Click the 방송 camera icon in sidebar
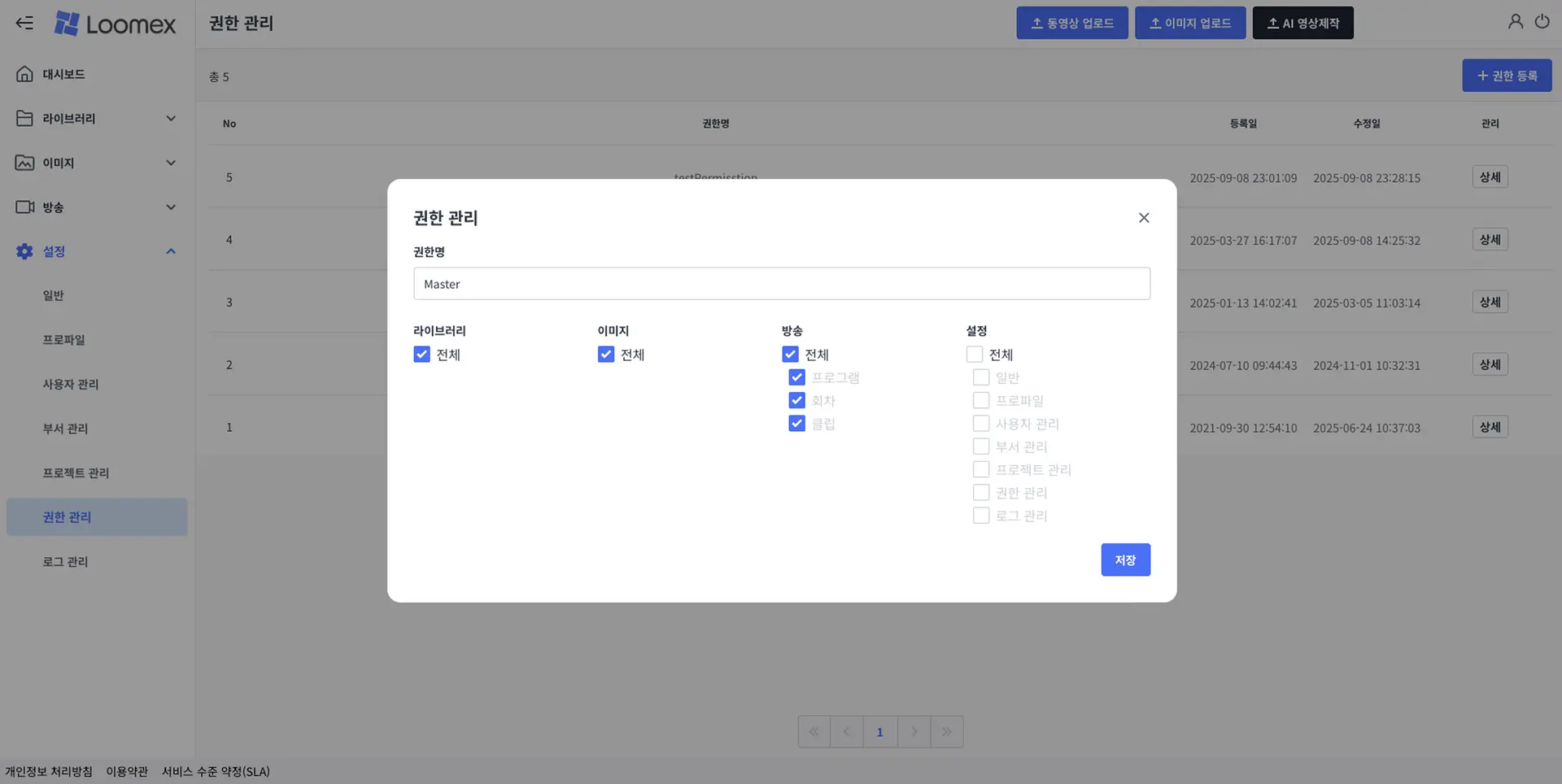This screenshot has width=1562, height=784. [x=24, y=207]
